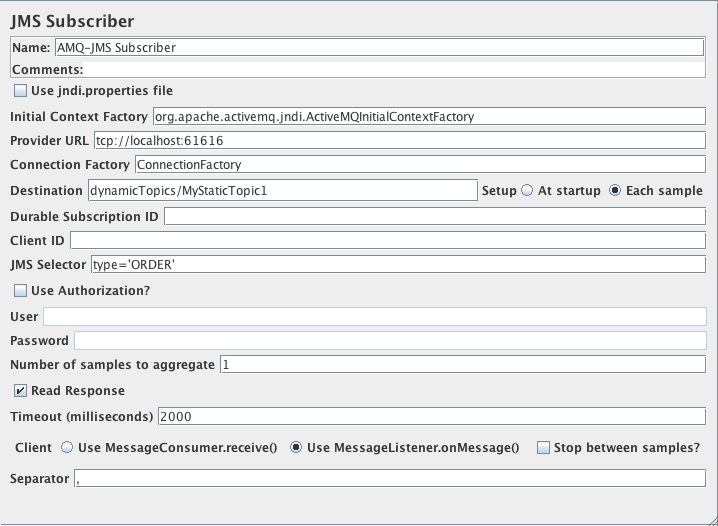Click into the Comments field
This screenshot has width=718, height=526.
point(394,70)
